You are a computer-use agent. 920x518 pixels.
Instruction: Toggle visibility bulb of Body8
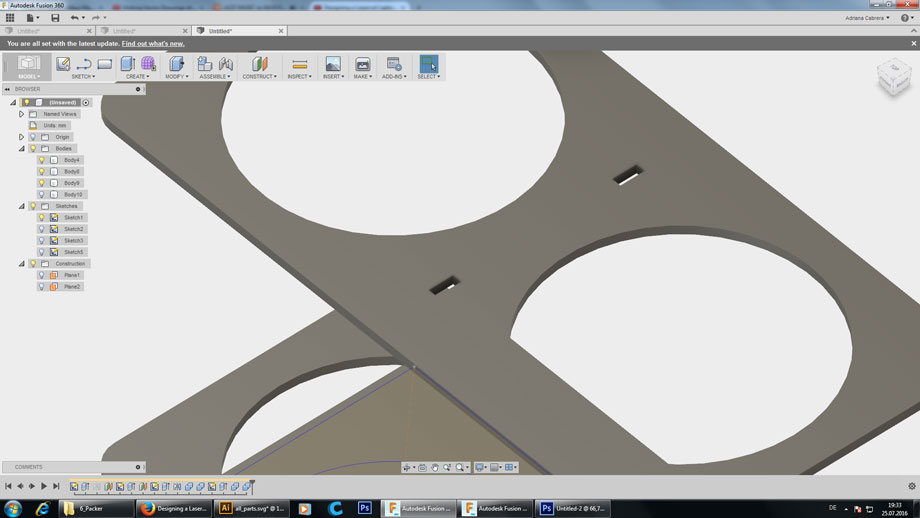click(42, 171)
